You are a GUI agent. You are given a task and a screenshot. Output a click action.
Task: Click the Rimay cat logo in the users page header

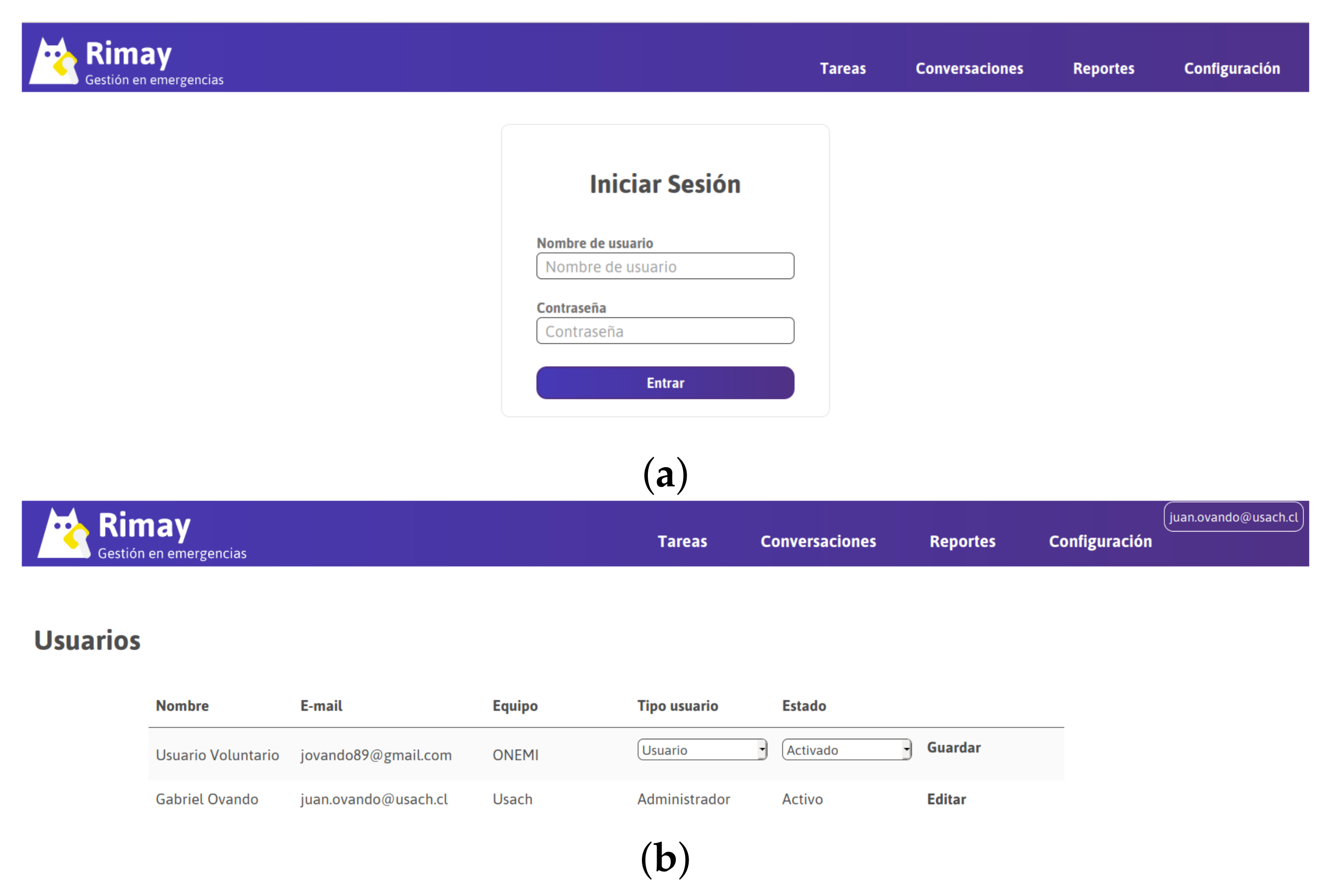point(63,533)
